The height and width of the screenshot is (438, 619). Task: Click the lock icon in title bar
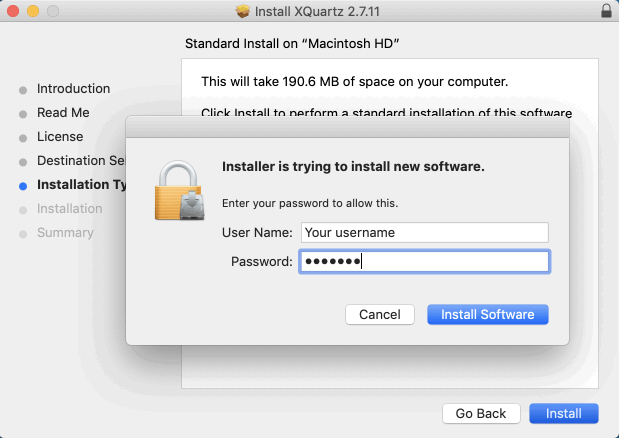pyautogui.click(x=606, y=11)
